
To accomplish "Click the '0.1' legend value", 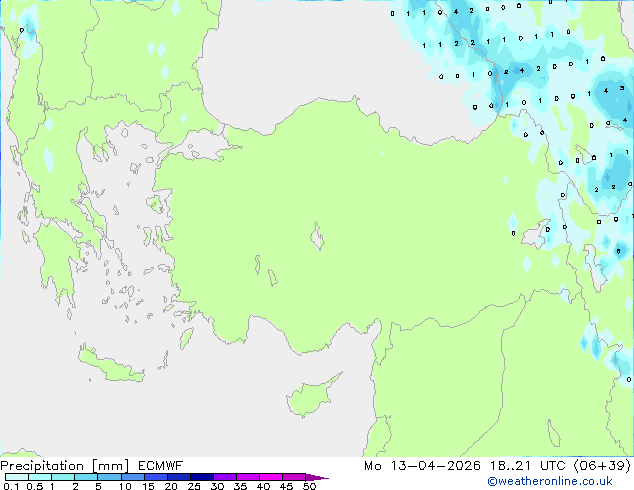I will pyautogui.click(x=11, y=486).
